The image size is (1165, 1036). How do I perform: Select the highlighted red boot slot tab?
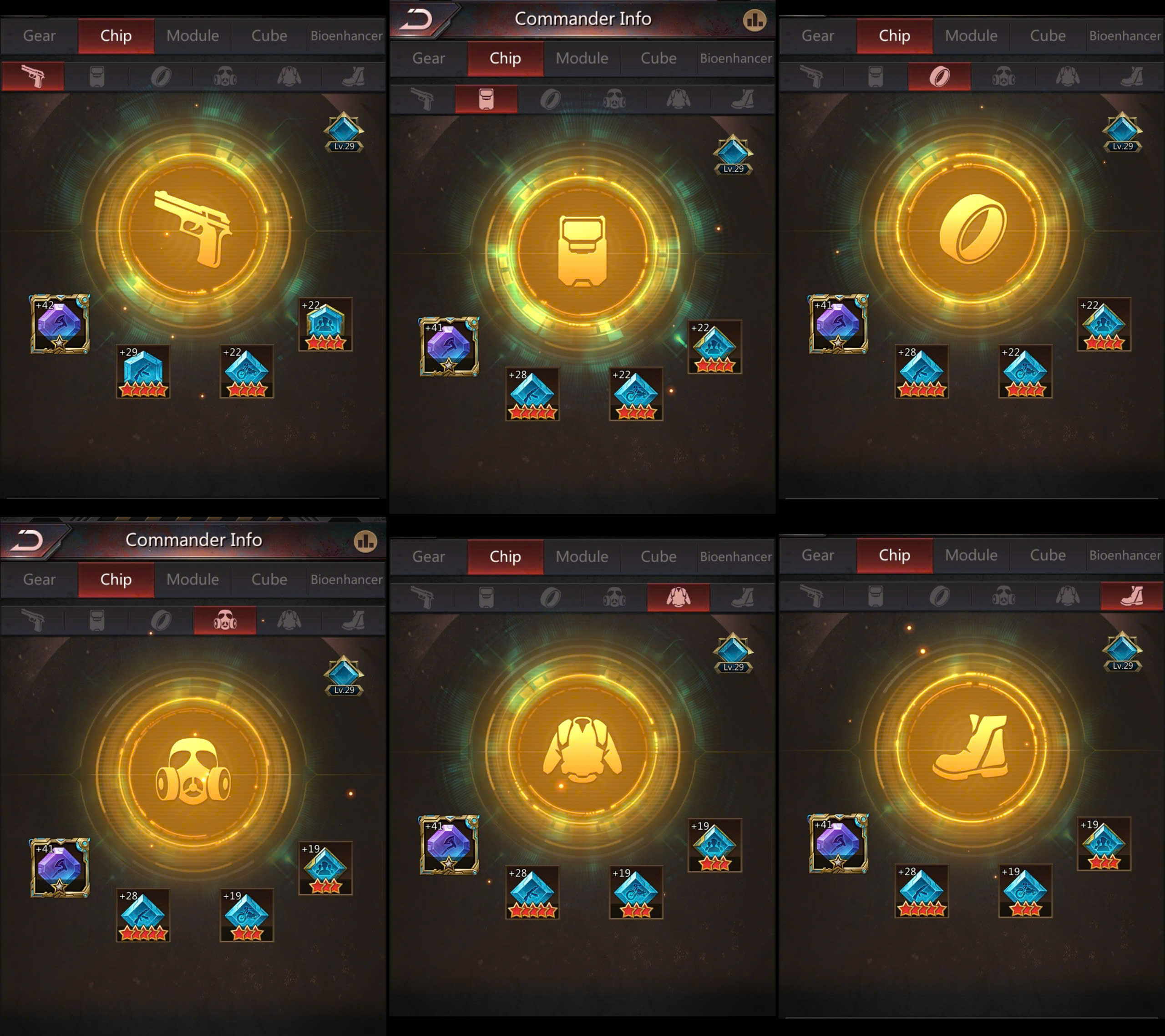tap(1132, 596)
